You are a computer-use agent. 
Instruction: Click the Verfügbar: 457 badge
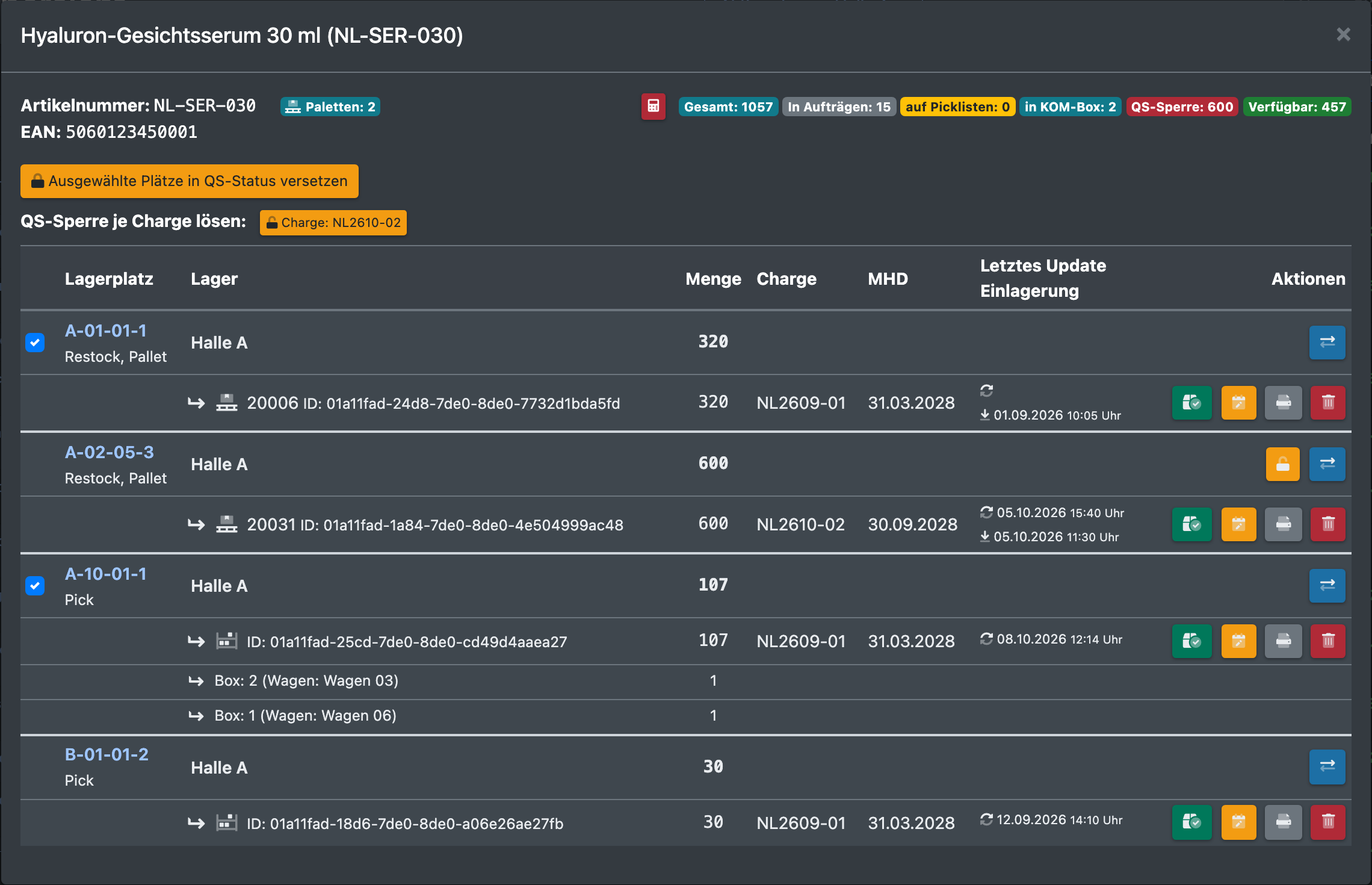(x=1297, y=107)
